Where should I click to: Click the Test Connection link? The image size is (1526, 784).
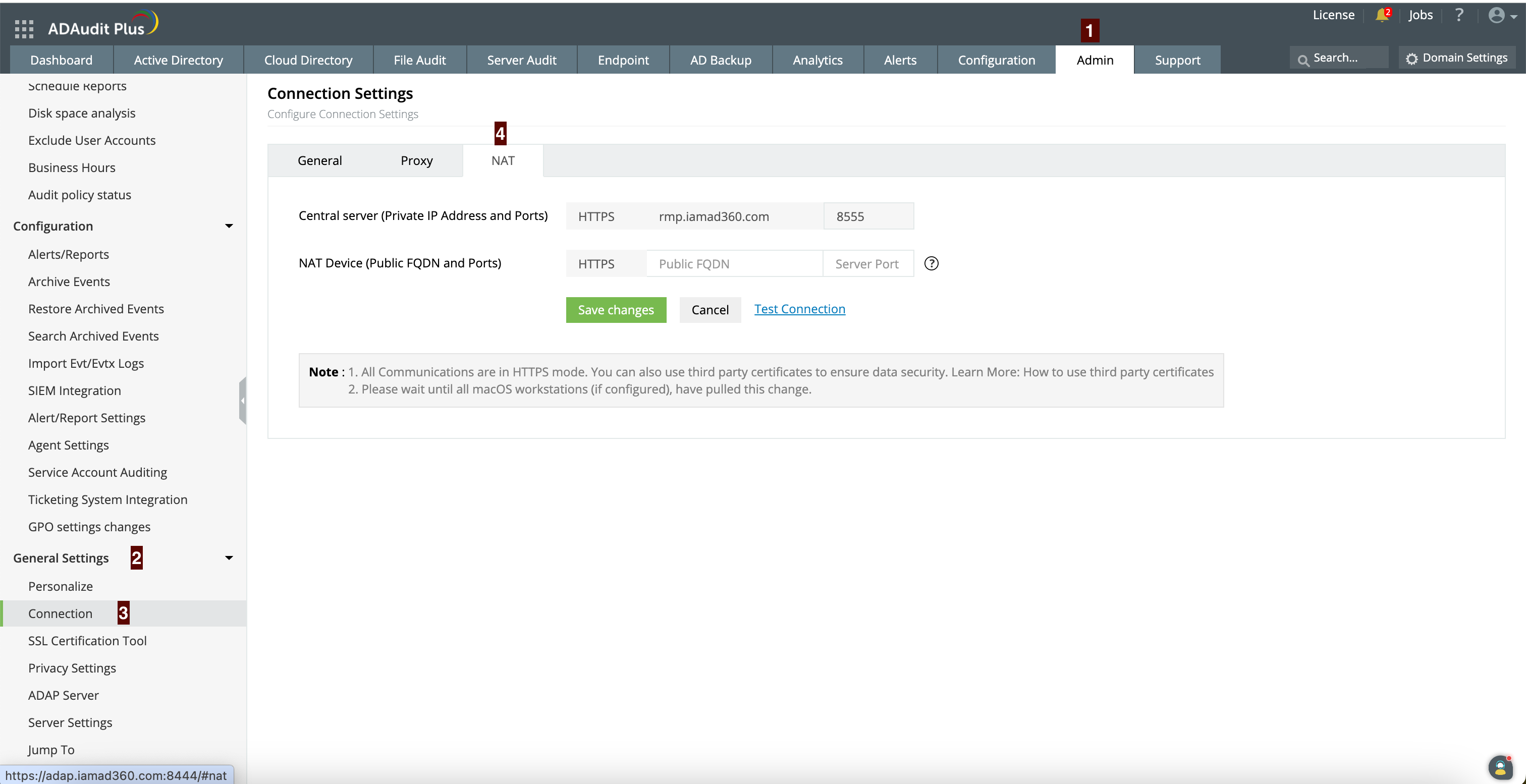799,309
